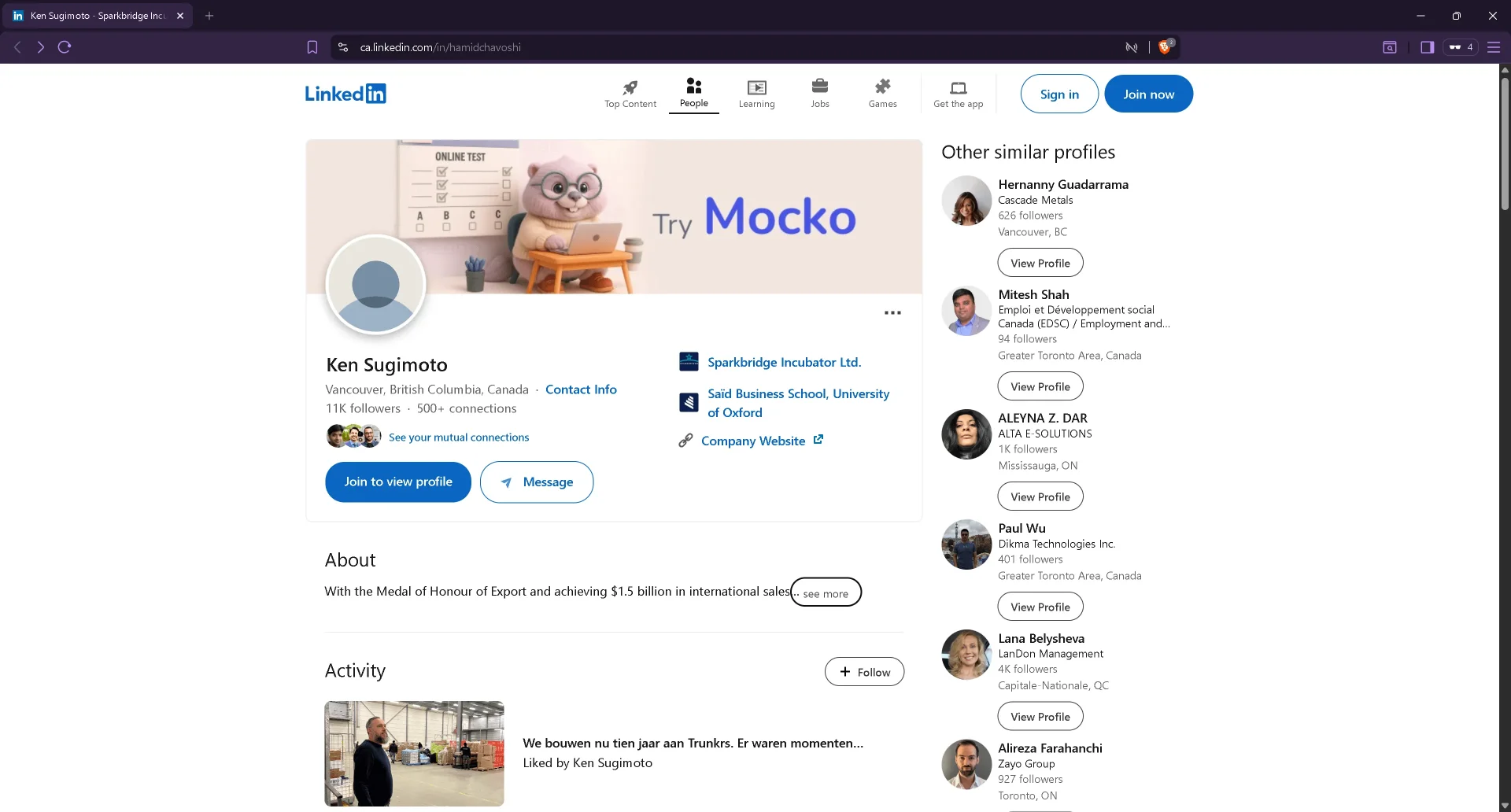1511x812 pixels.
Task: Open the browser hamburger menu
Action: click(x=1494, y=47)
